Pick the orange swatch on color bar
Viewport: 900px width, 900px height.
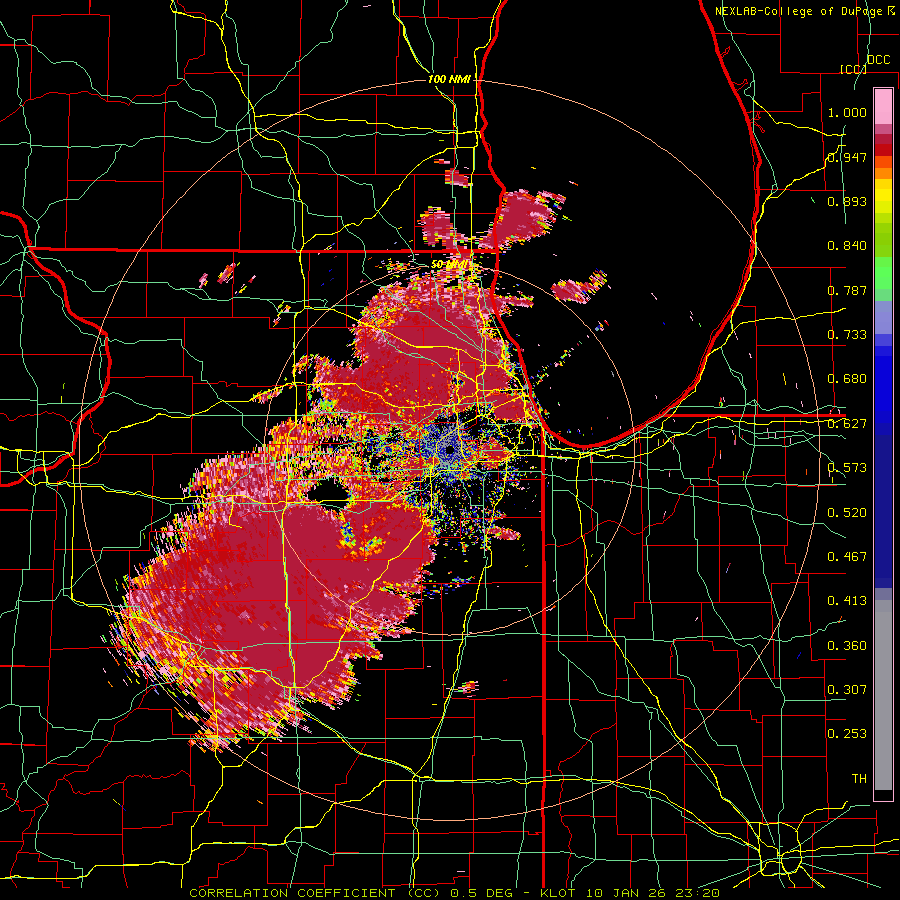883,173
